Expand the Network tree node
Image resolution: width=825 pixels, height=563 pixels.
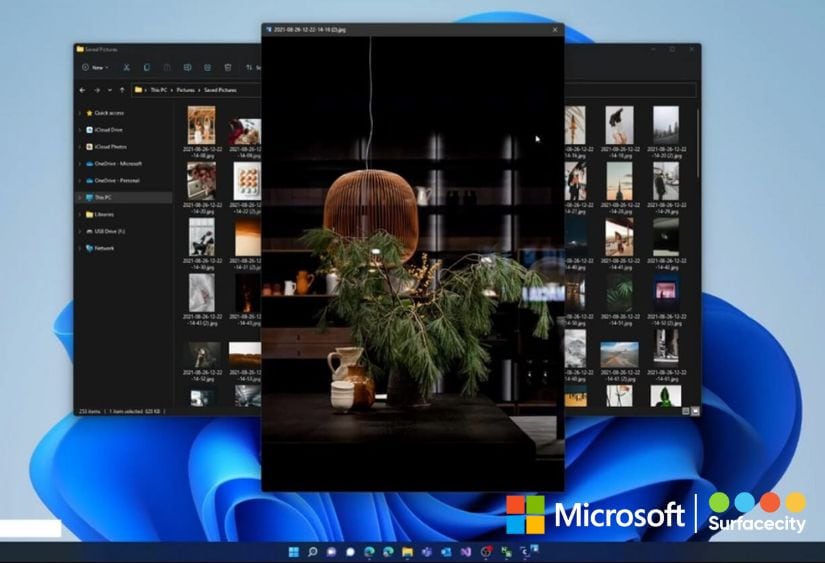click(79, 248)
